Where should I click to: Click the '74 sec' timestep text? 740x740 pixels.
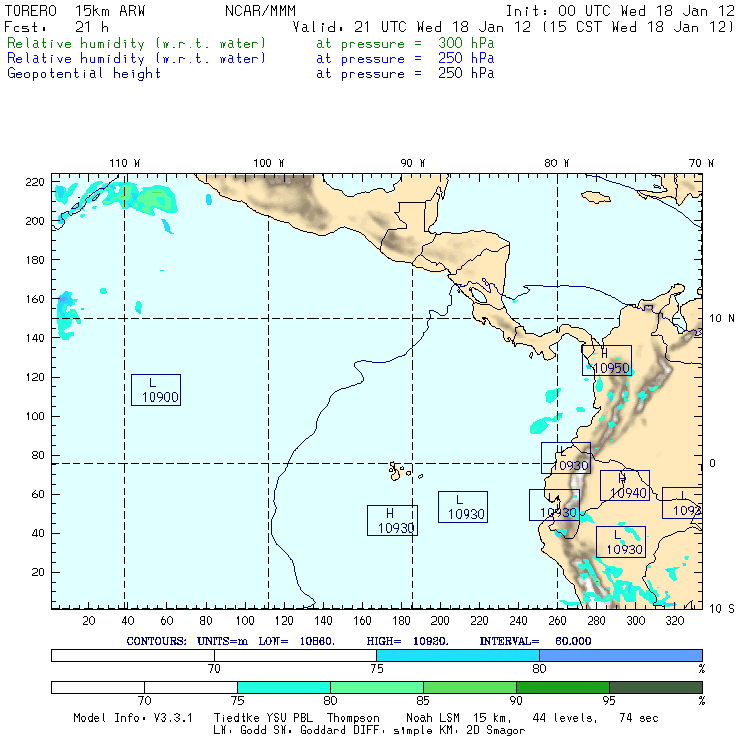639,718
